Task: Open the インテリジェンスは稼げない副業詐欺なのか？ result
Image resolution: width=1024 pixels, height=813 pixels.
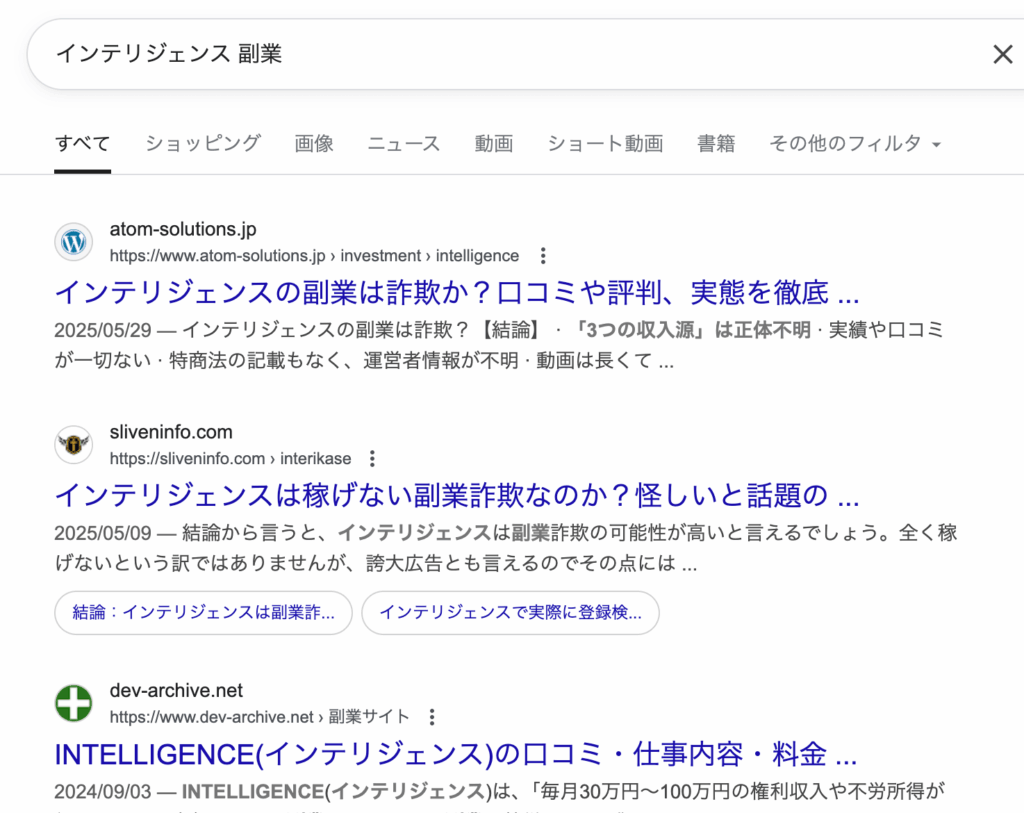Action: pos(456,495)
